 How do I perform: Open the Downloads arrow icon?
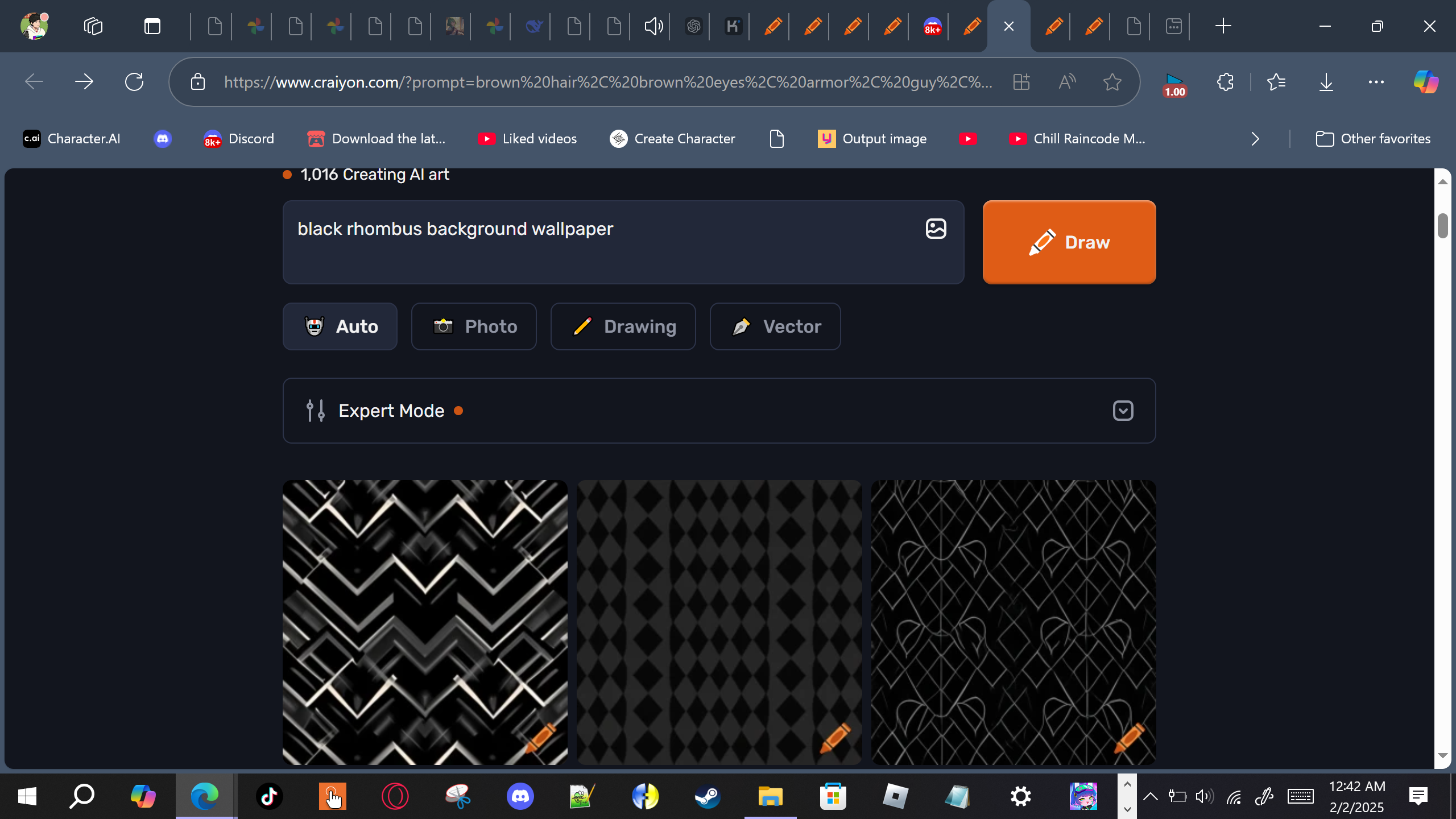click(1326, 82)
